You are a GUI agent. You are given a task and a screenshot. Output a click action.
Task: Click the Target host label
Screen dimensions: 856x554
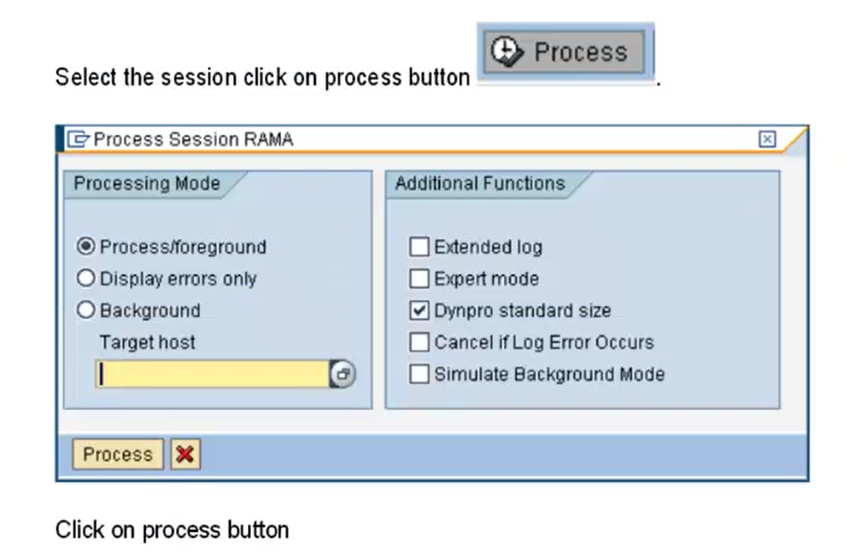tap(147, 342)
